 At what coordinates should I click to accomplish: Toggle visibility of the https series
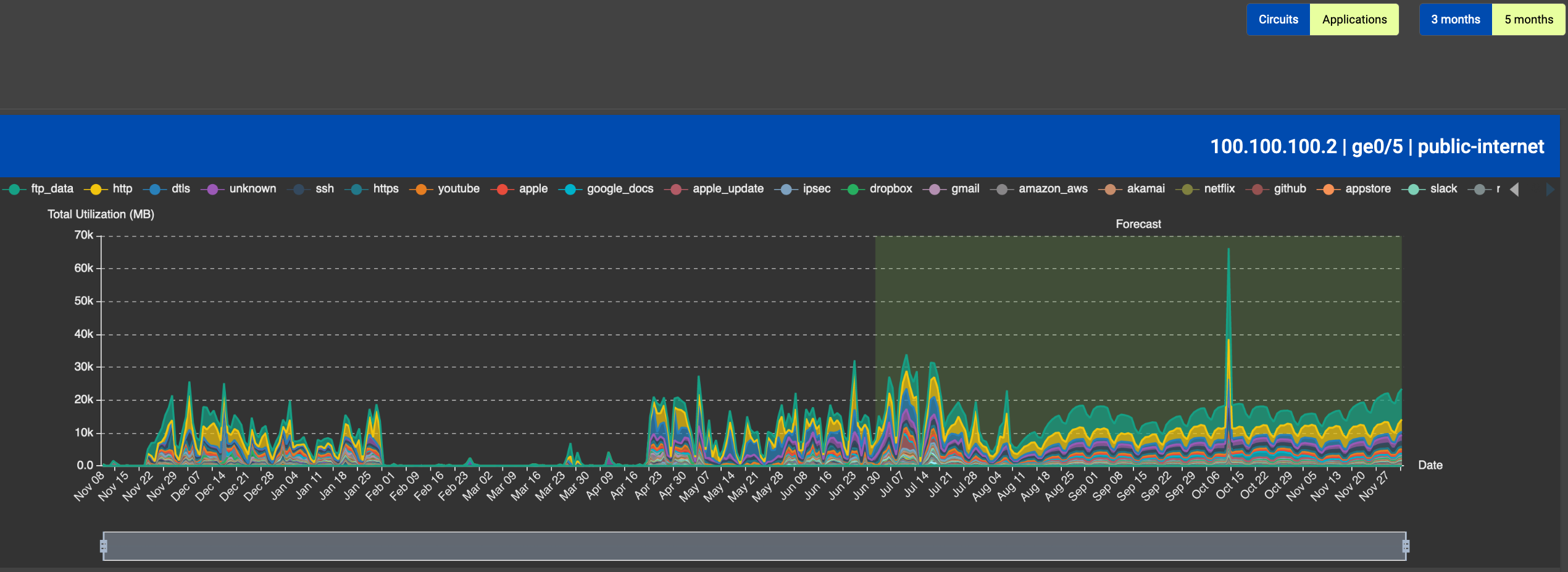[385, 189]
